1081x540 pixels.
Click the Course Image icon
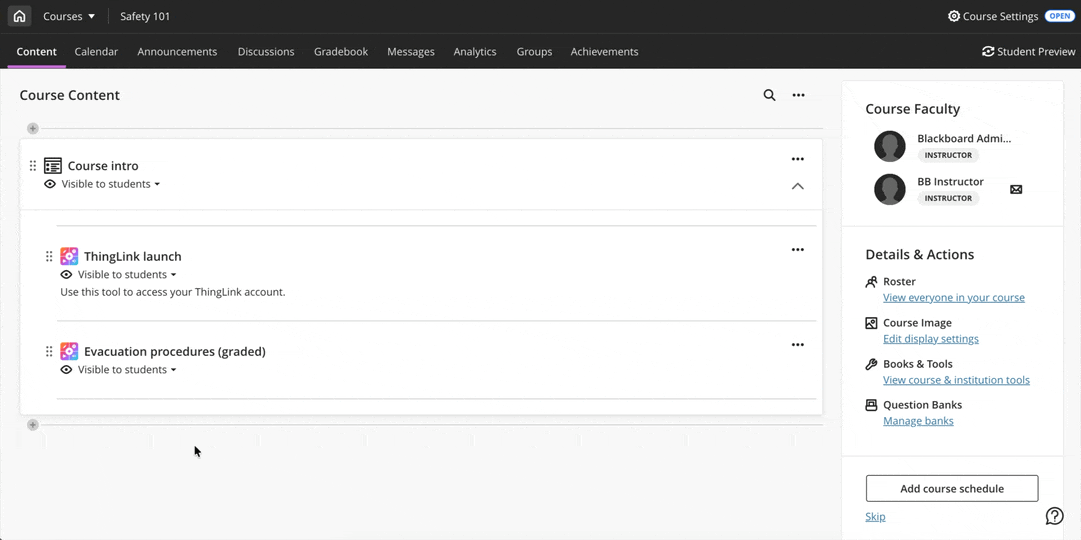click(x=871, y=323)
